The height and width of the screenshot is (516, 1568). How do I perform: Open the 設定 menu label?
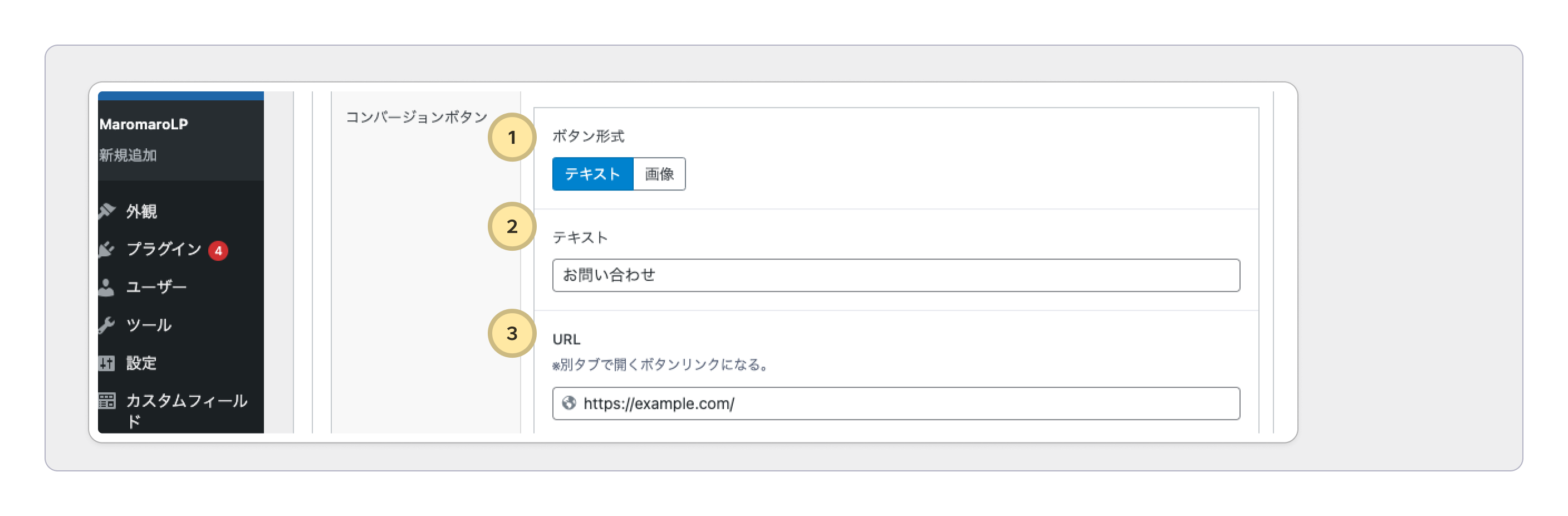point(142,363)
